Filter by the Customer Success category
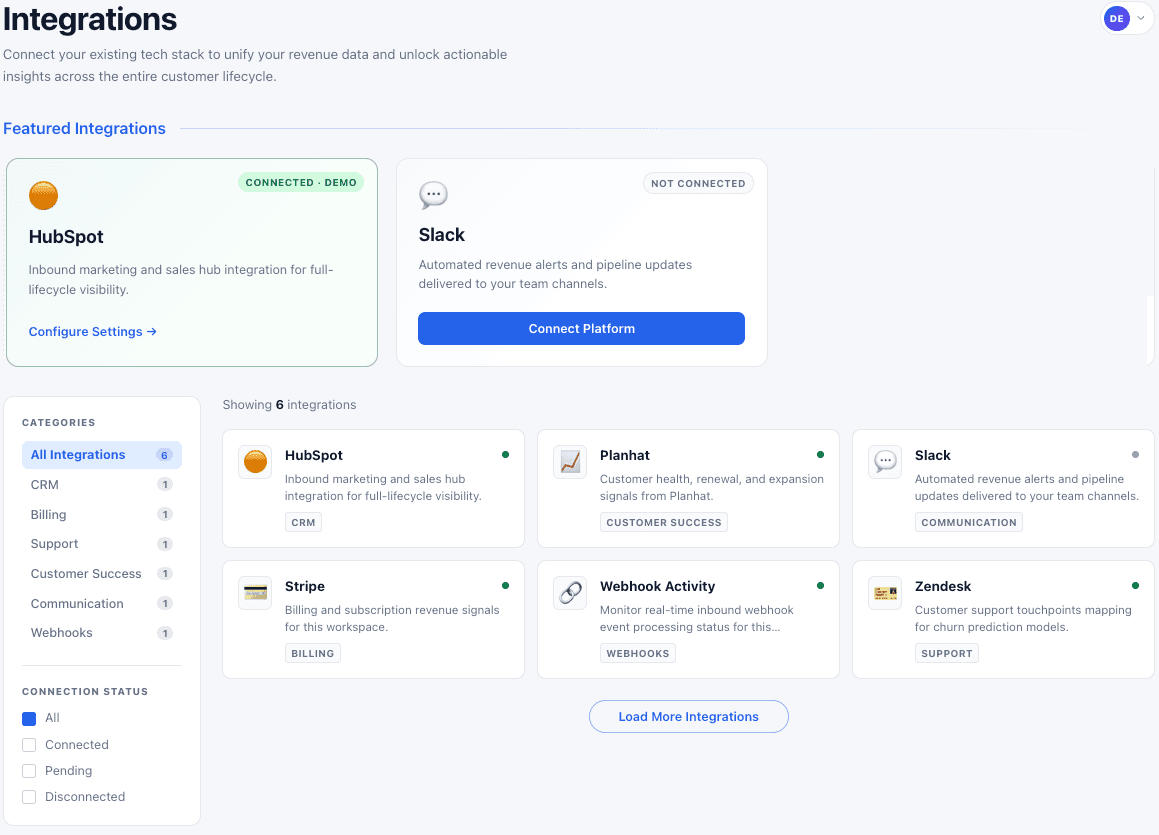Viewport: 1159px width, 835px height. pyautogui.click(x=102, y=573)
